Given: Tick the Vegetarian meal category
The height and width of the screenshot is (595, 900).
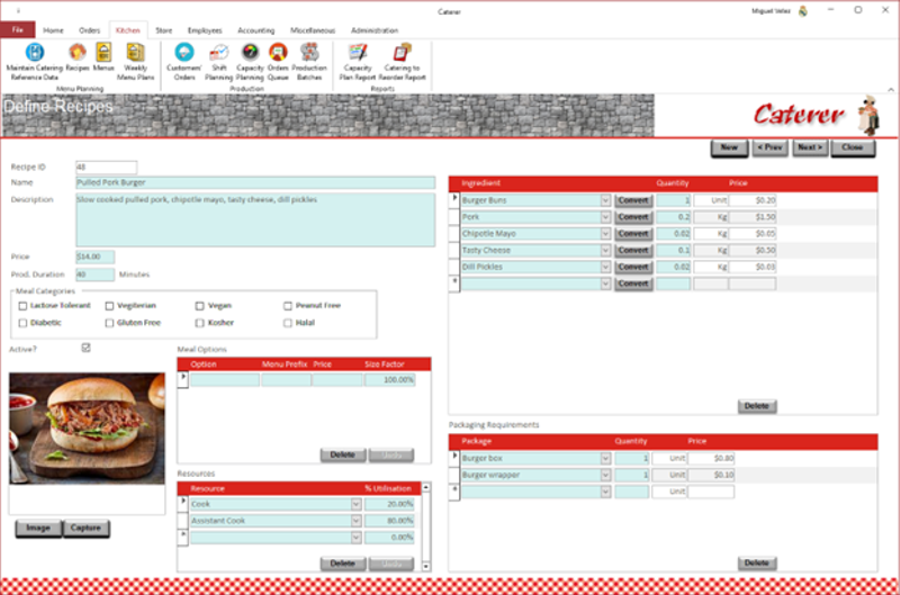Looking at the screenshot, I should pyautogui.click(x=110, y=306).
